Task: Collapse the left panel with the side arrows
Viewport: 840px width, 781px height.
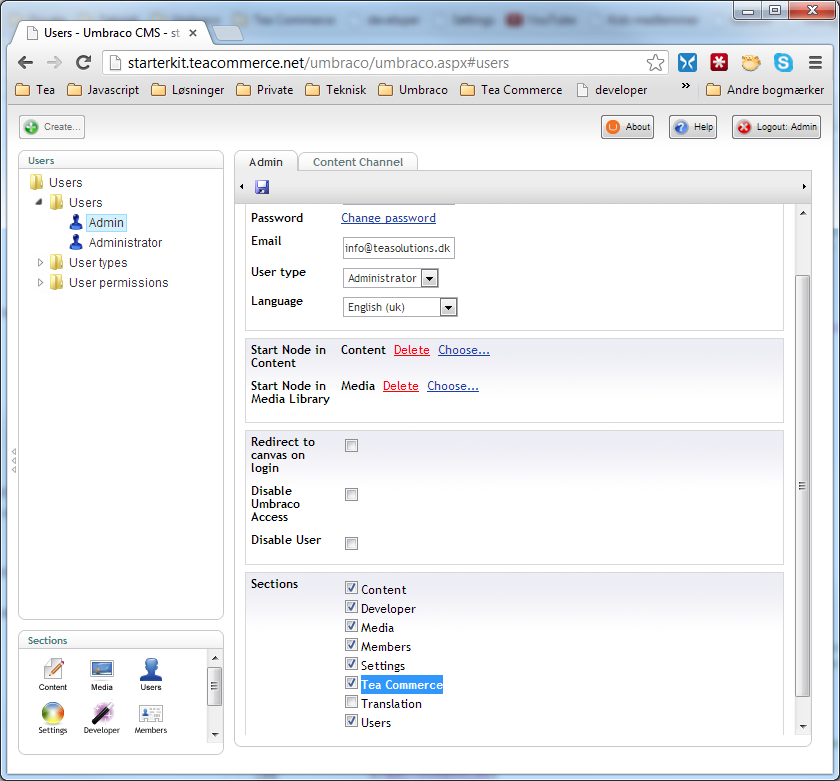Action: [x=14, y=461]
